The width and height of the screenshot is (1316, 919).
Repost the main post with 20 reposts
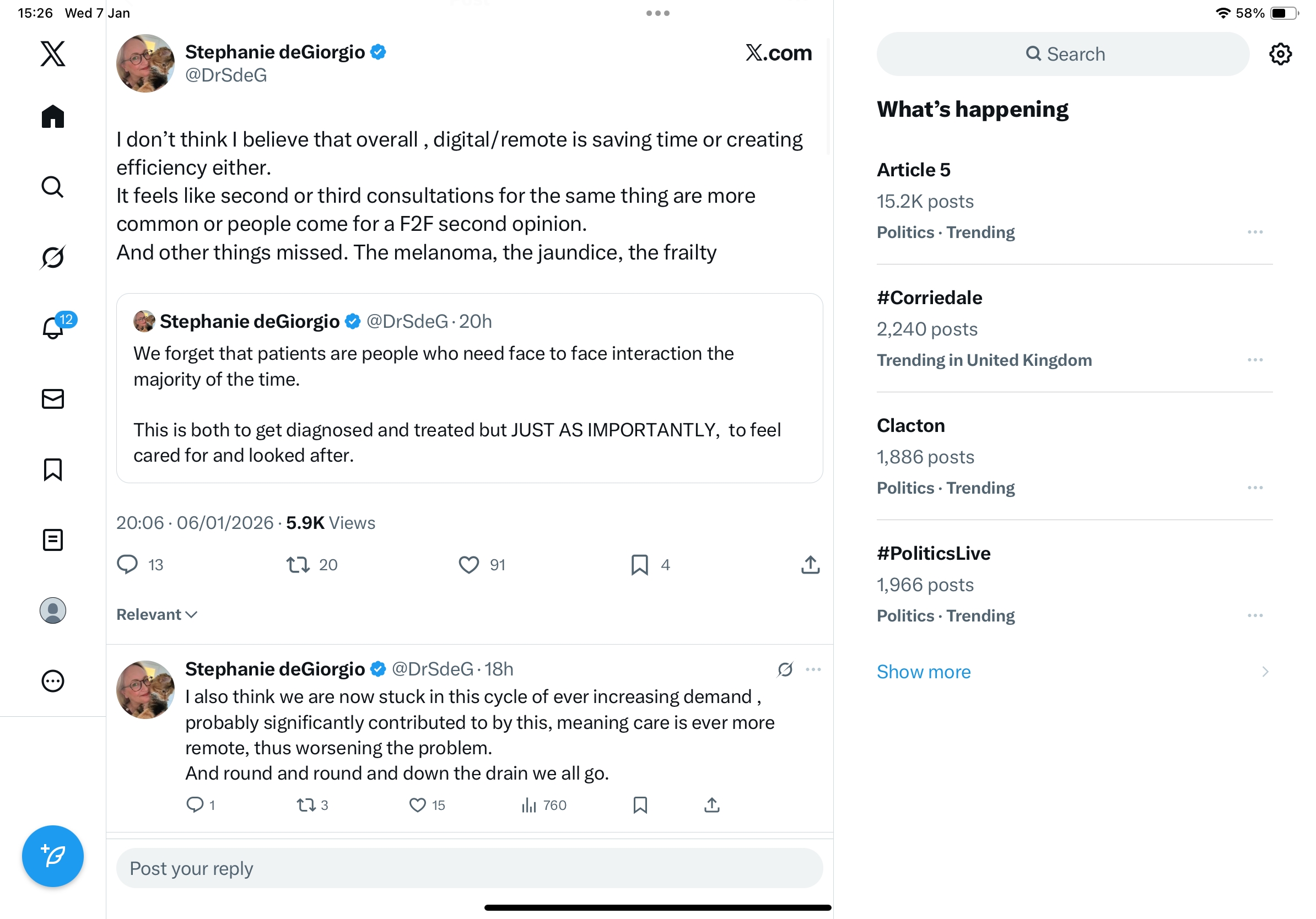click(x=298, y=565)
